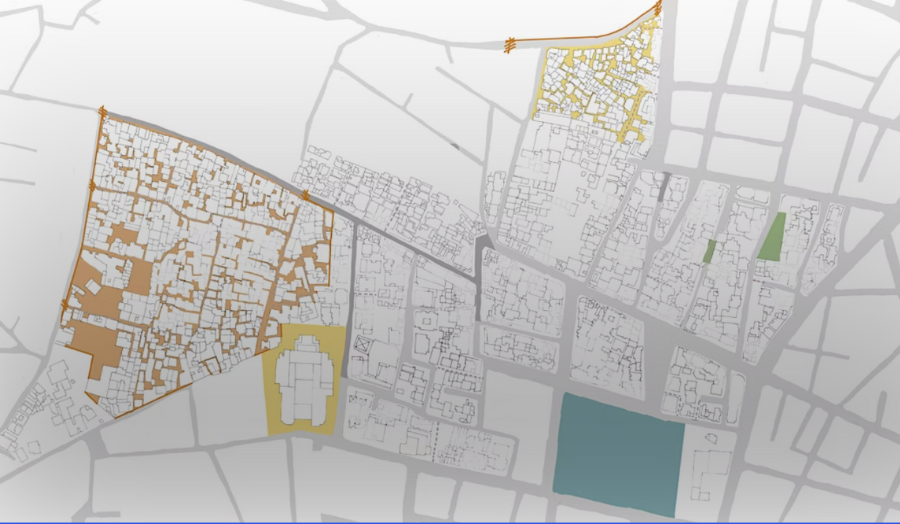Viewport: 900px width, 524px height.
Task: Select the short dark grey street above green patches
Action: (x=665, y=185)
